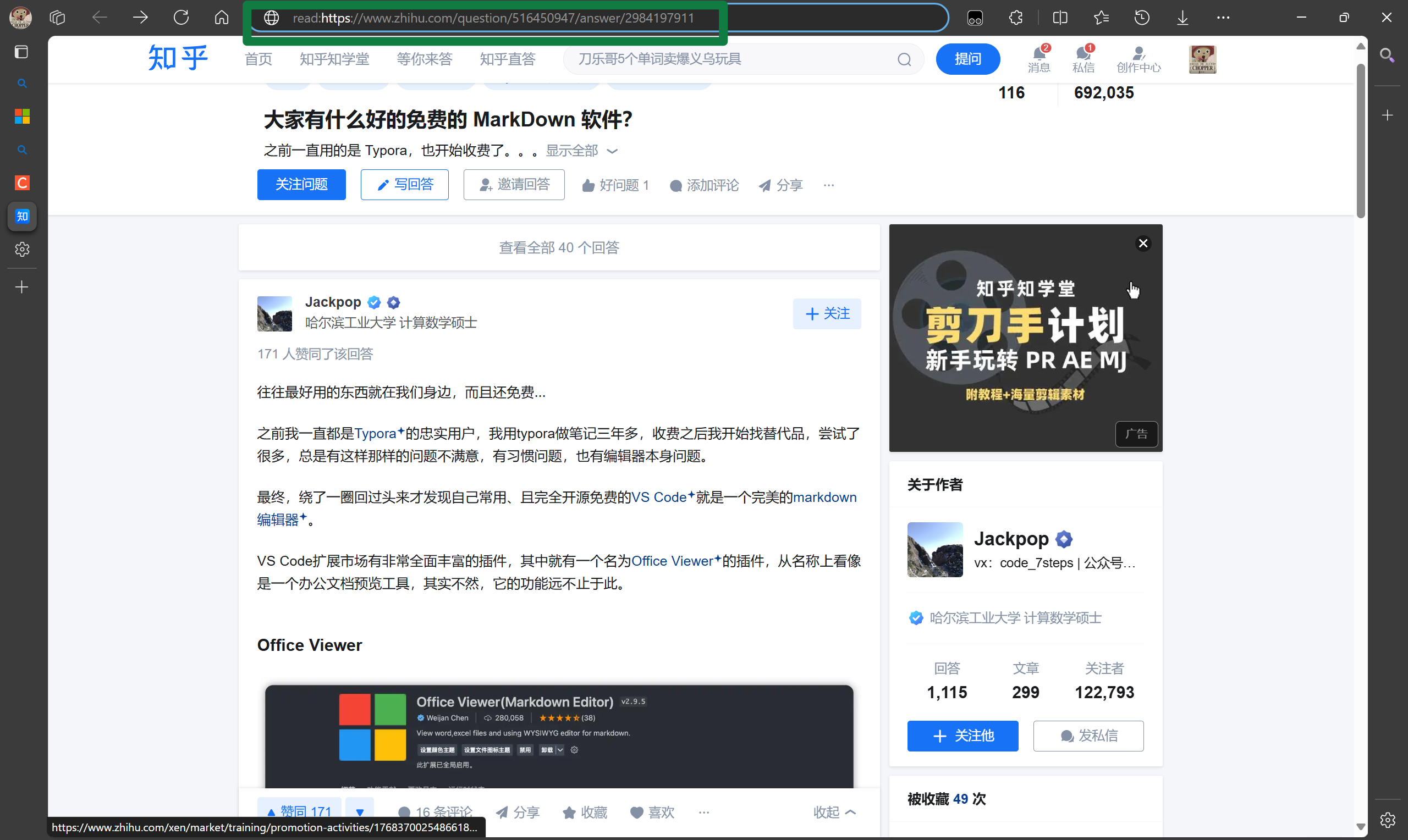Viewport: 1408px width, 840px height.
Task: Toggle 关注问题 follow question button
Action: click(301, 185)
